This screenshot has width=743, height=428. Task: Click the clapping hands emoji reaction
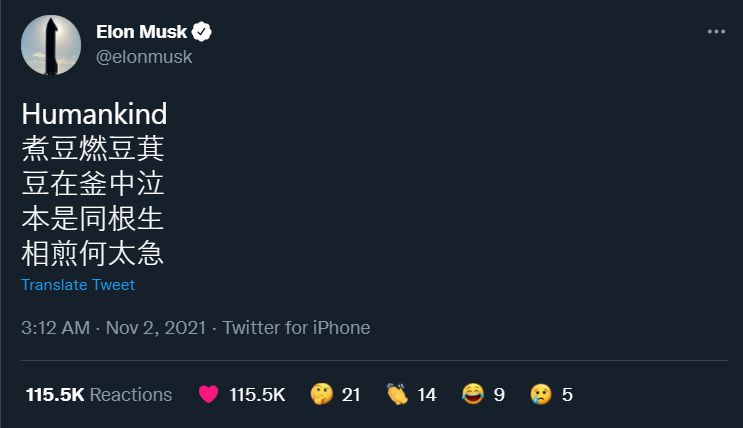point(397,395)
